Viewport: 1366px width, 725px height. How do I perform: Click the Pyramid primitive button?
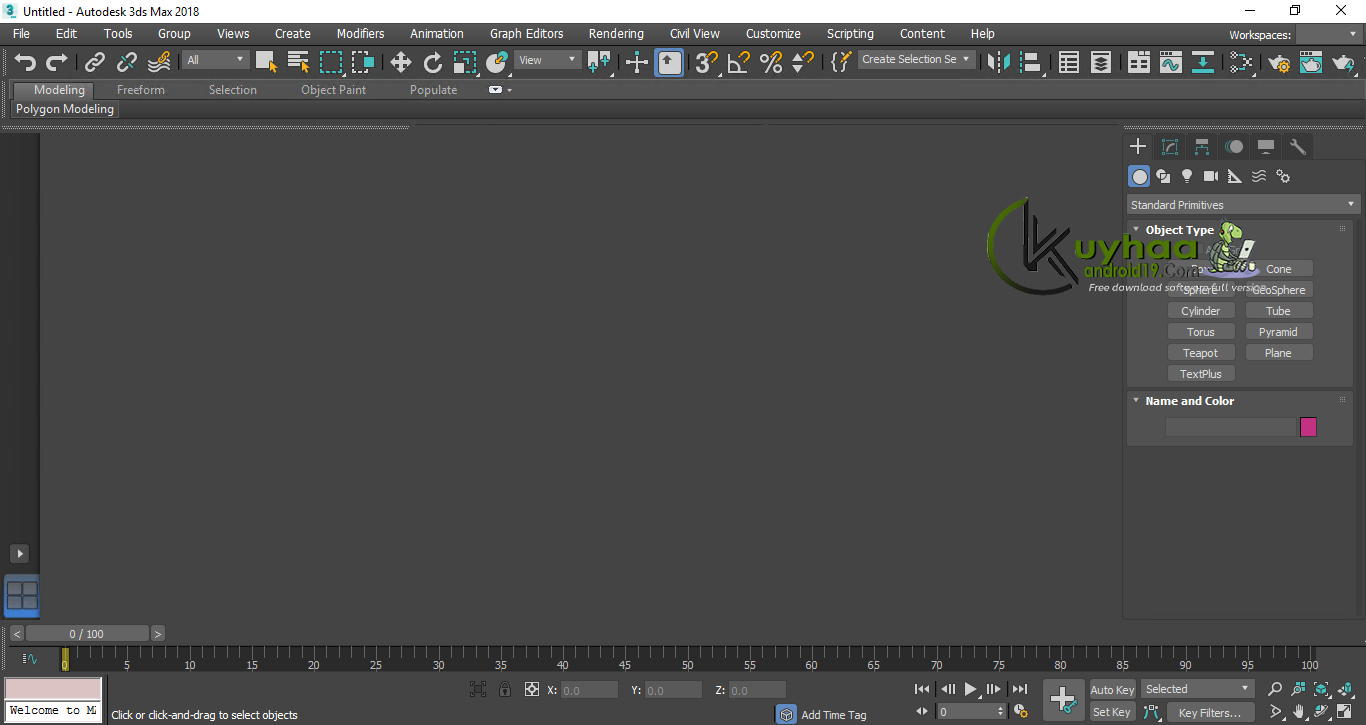1279,332
